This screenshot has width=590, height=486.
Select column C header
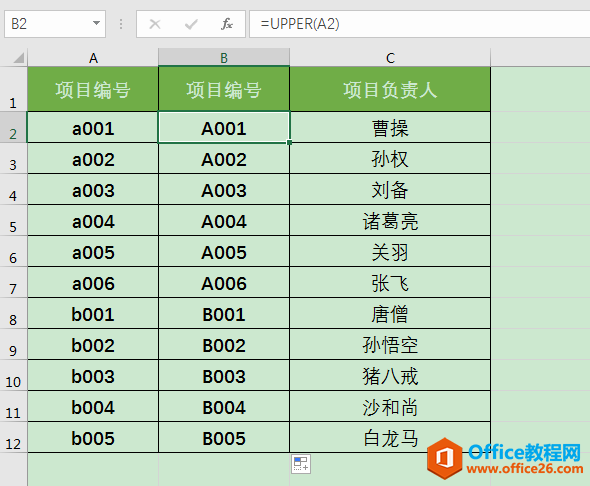[390, 58]
